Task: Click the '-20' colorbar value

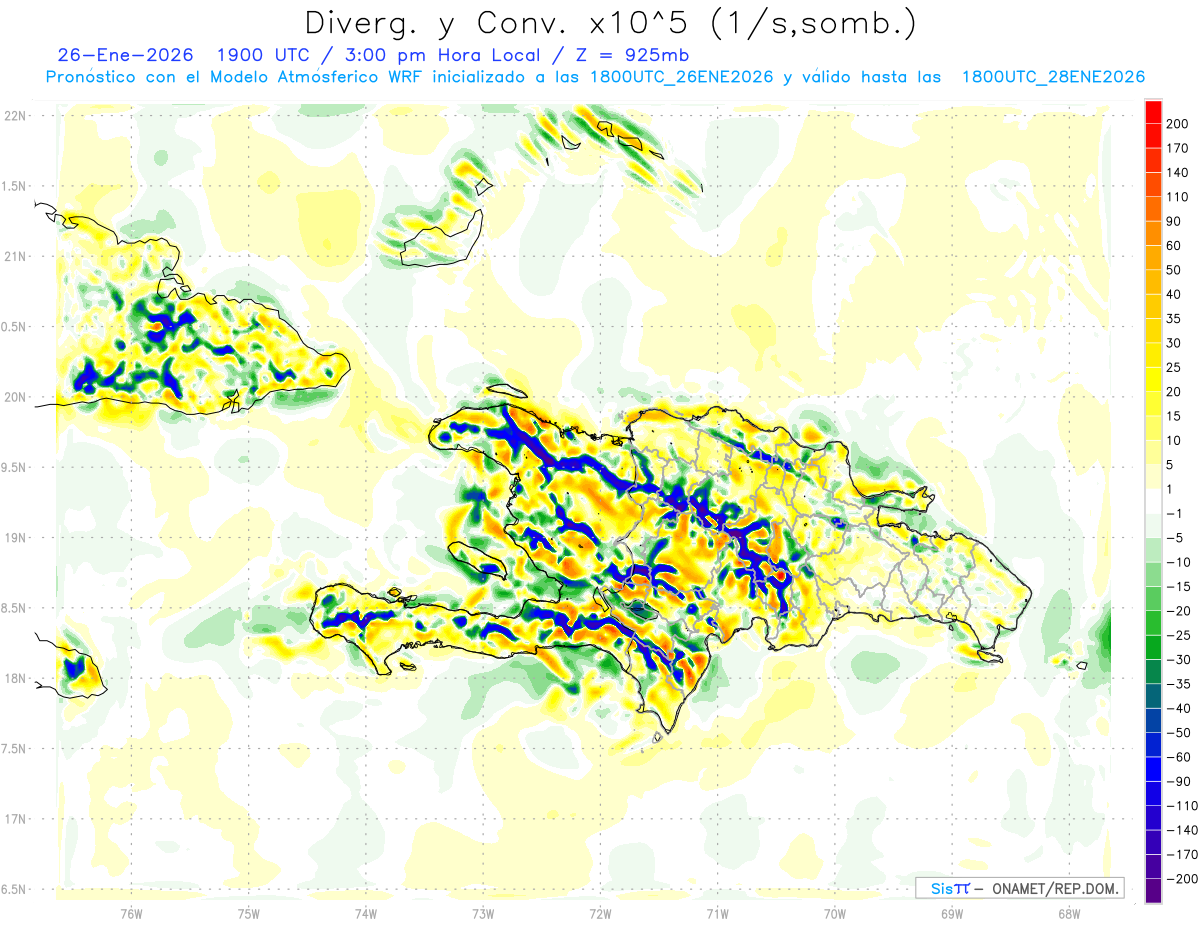Action: pyautogui.click(x=1179, y=611)
